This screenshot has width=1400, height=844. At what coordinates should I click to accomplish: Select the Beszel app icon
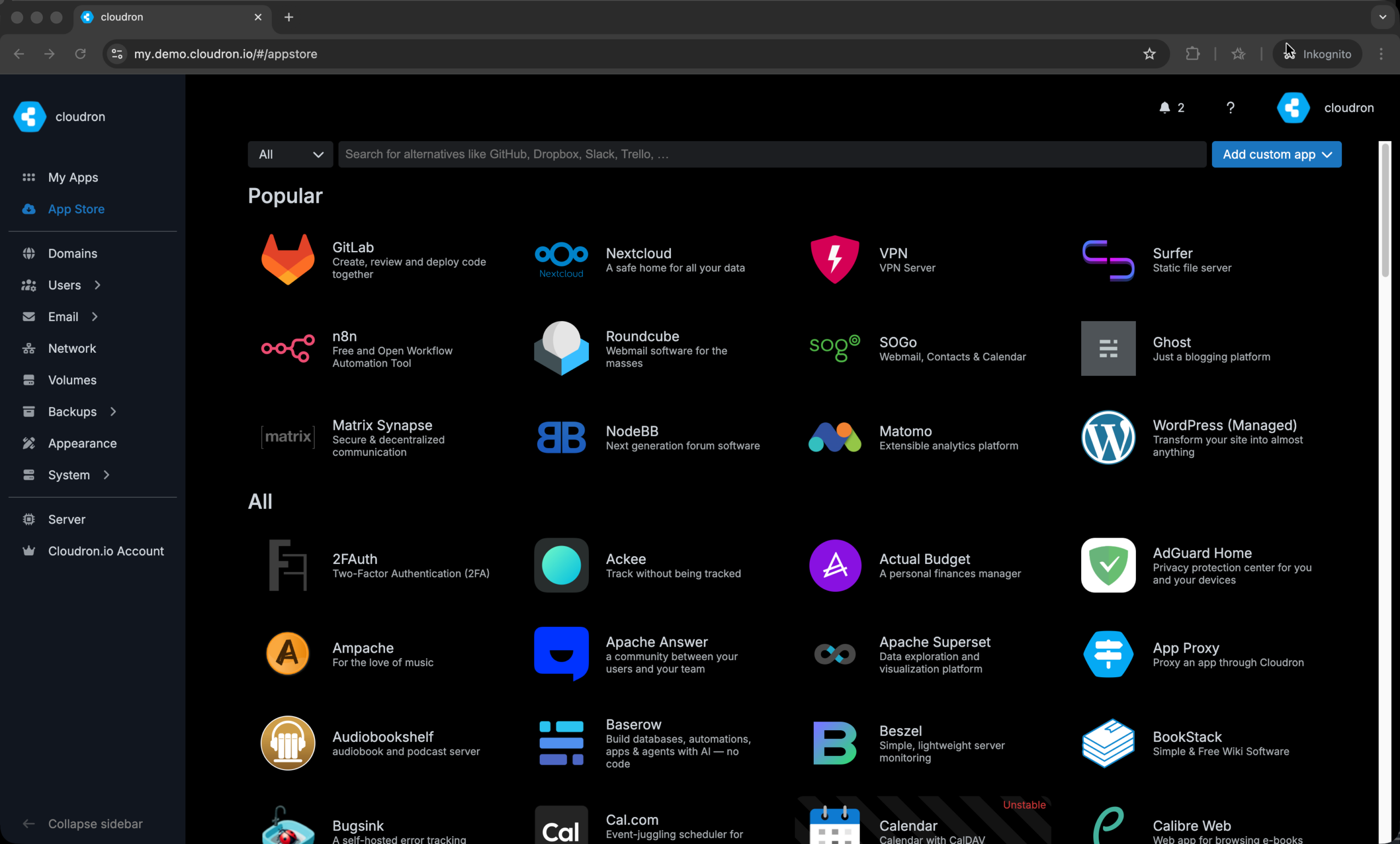coord(834,743)
